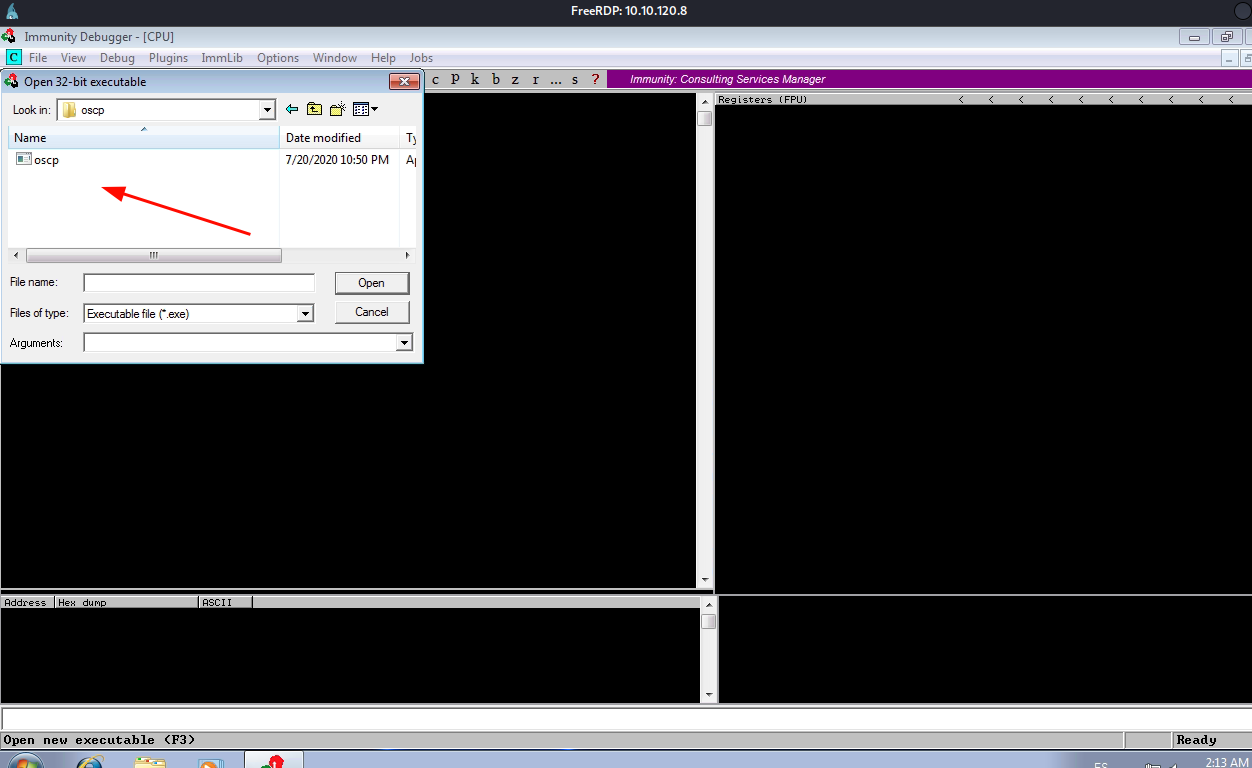This screenshot has width=1252, height=768.
Task: Open the Debug menu
Action: click(x=117, y=58)
